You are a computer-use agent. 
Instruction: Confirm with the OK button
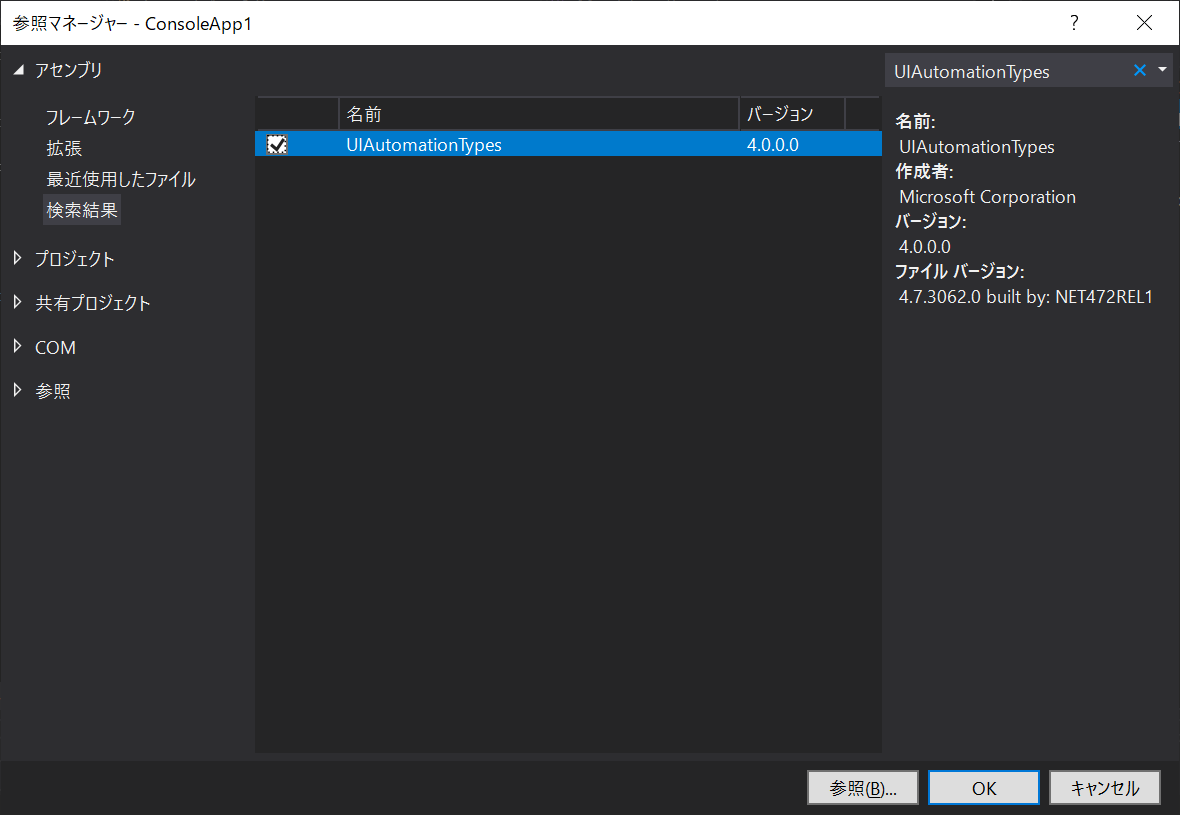coord(983,788)
